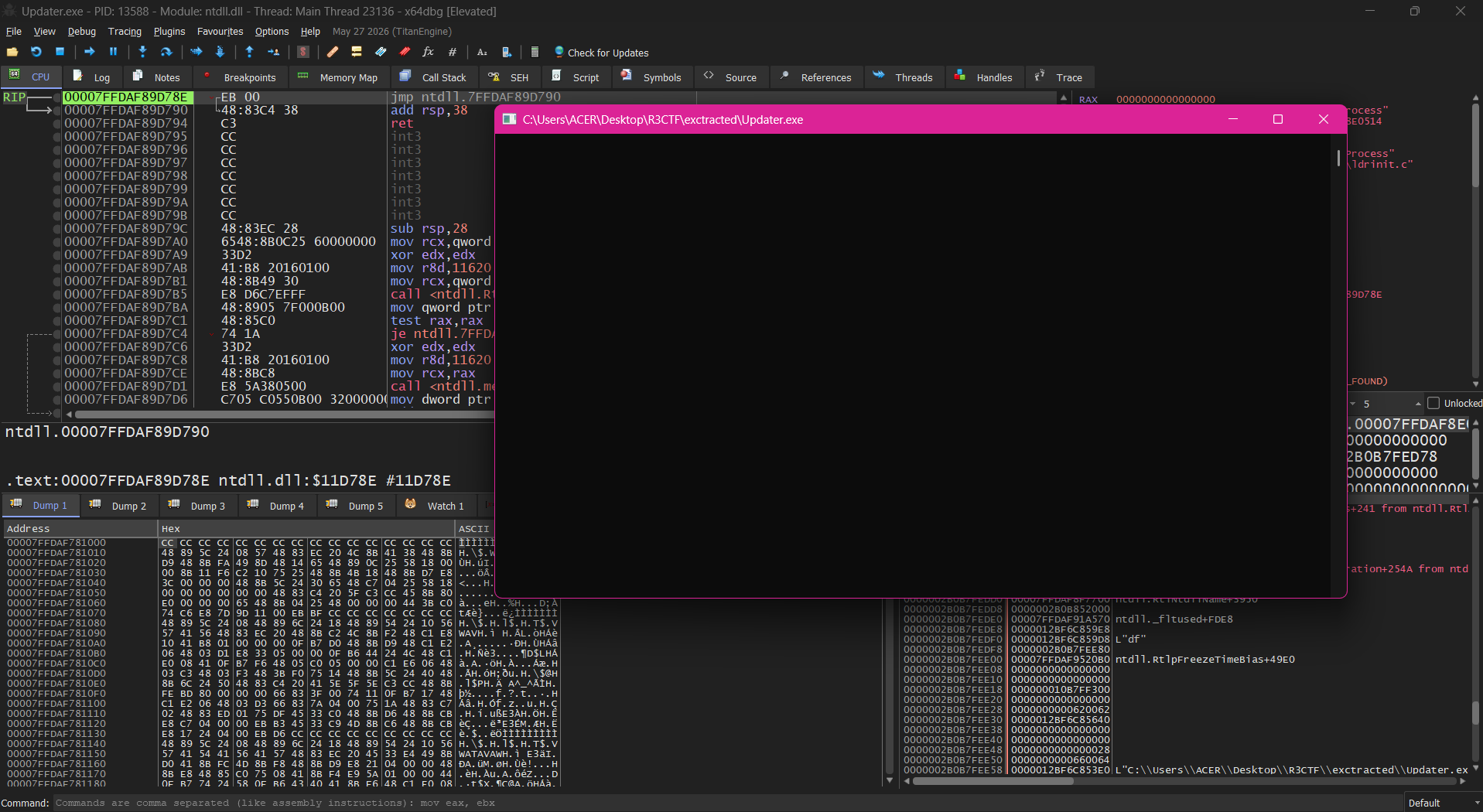Switch to the Log tab
The width and height of the screenshot is (1483, 812).
(x=92, y=77)
